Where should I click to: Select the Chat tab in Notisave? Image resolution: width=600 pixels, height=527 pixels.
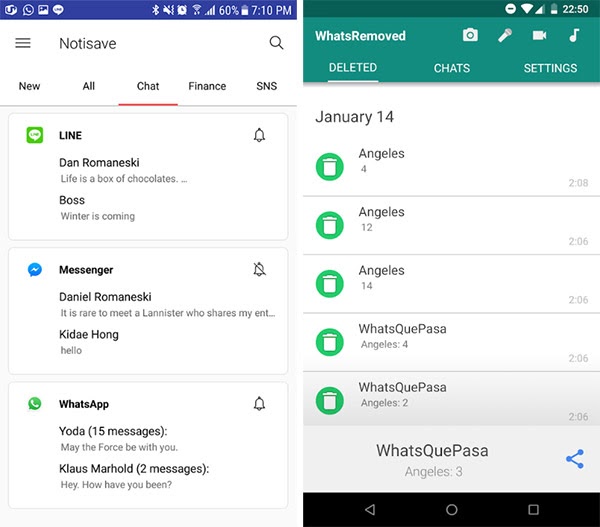(x=148, y=86)
